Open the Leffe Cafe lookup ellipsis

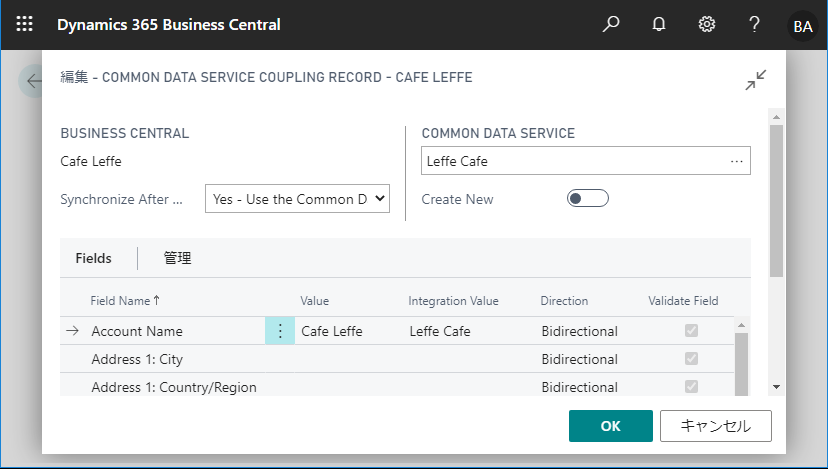tap(737, 161)
